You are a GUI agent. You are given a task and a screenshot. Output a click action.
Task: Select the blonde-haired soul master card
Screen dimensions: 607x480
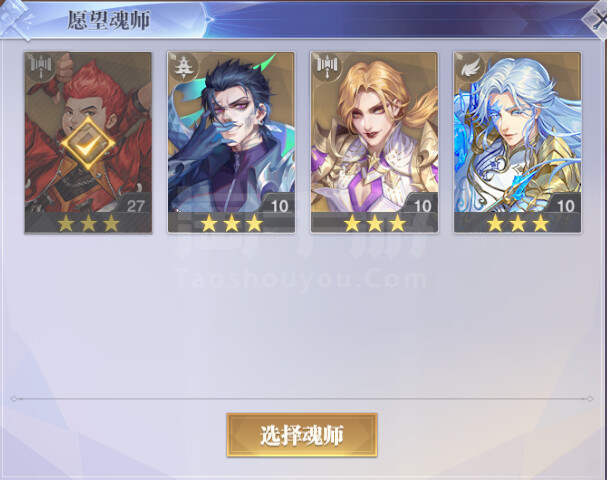tap(374, 142)
